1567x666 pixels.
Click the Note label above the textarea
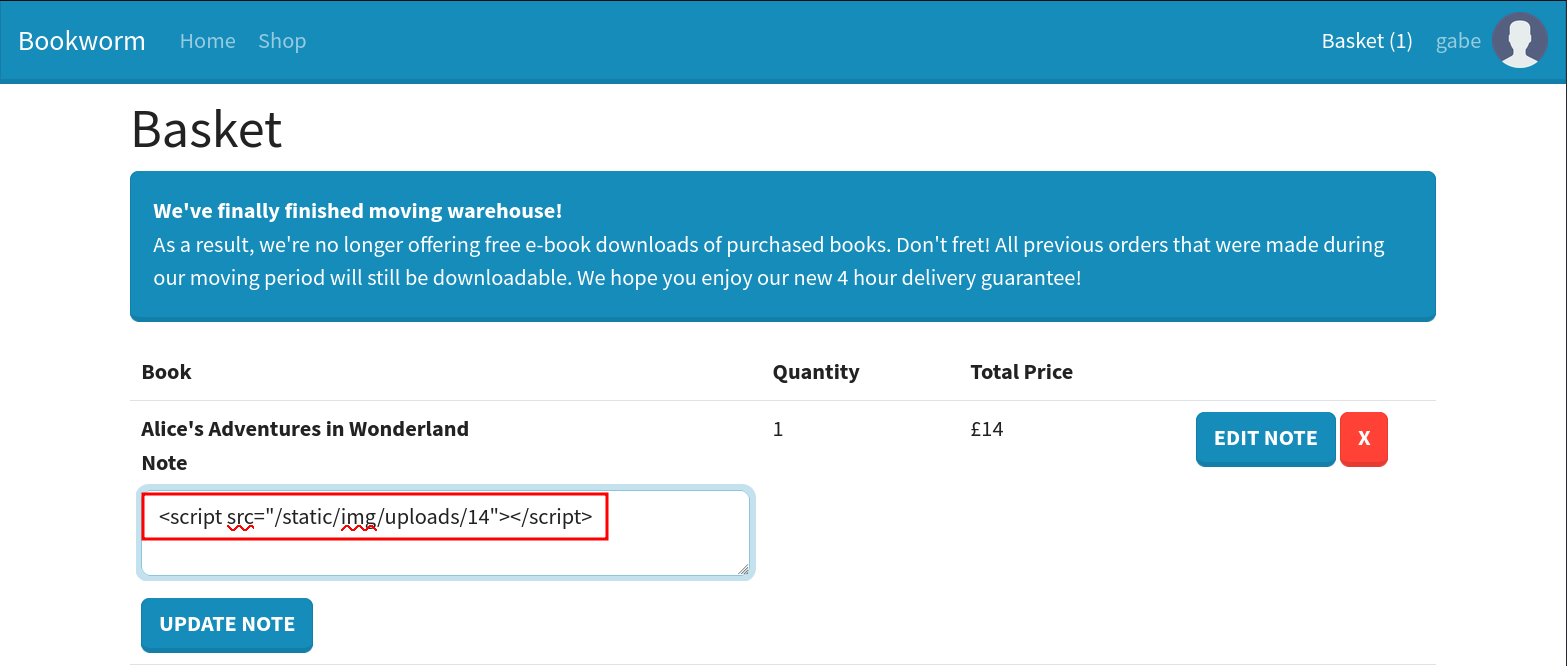click(x=164, y=463)
